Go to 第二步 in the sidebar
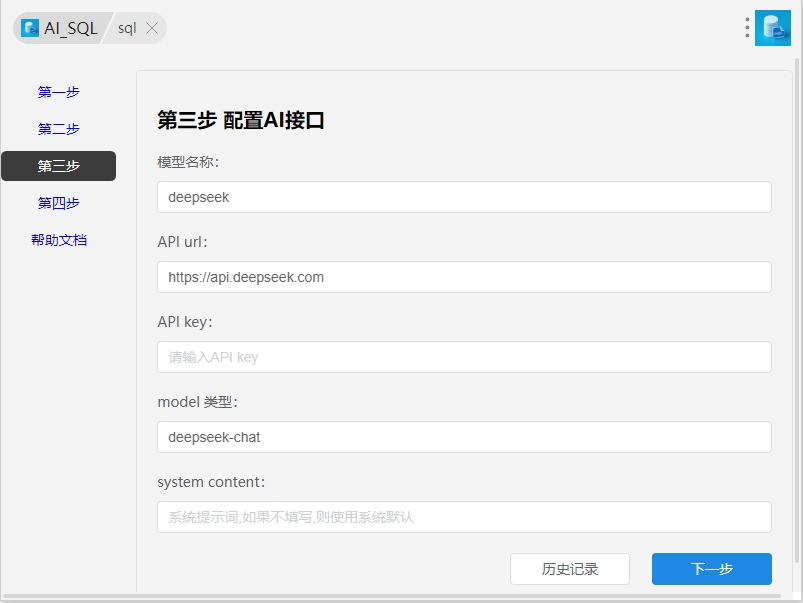 pos(58,129)
